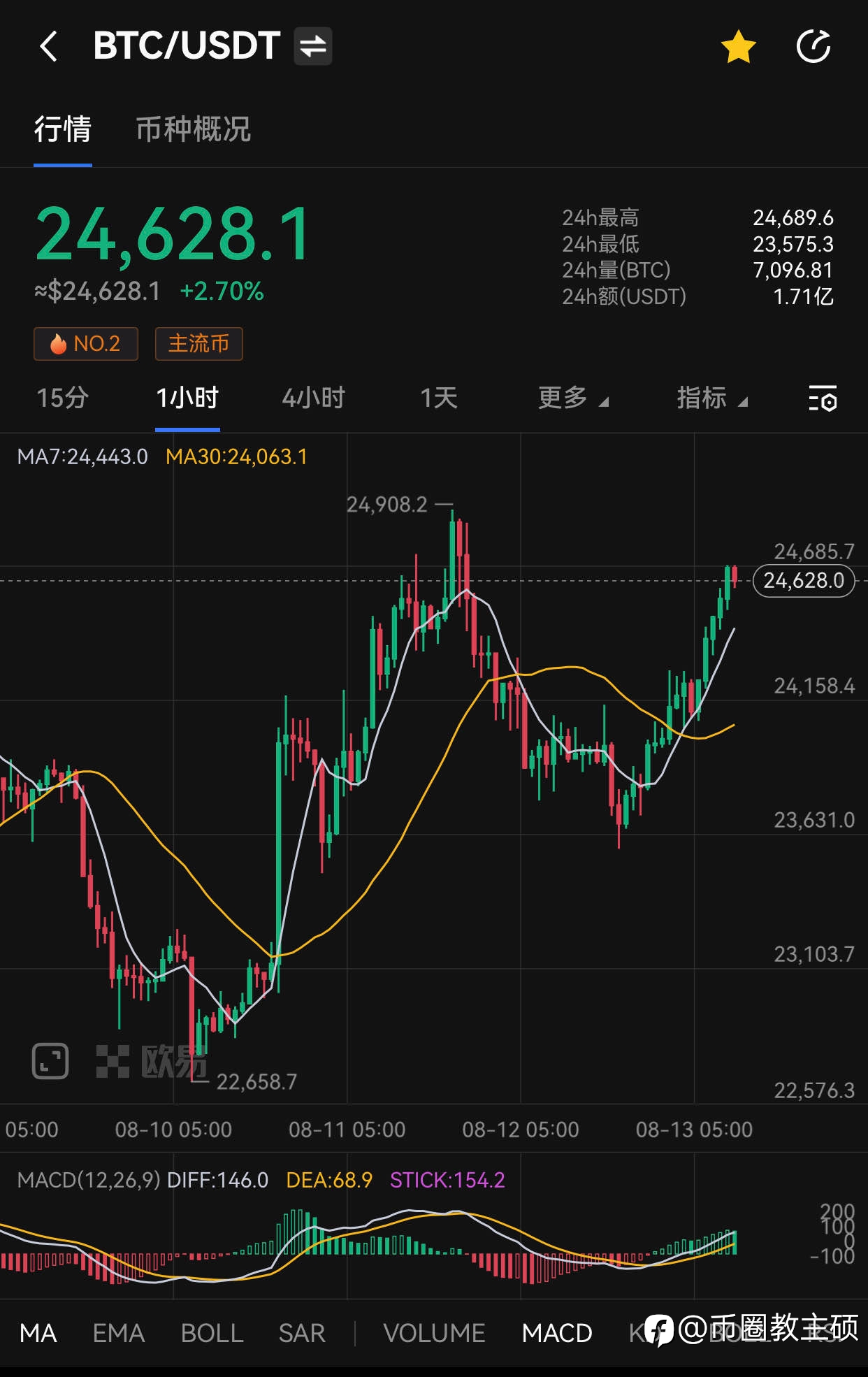
Task: Tap the 22,658.7 low price label
Action: 256,1082
